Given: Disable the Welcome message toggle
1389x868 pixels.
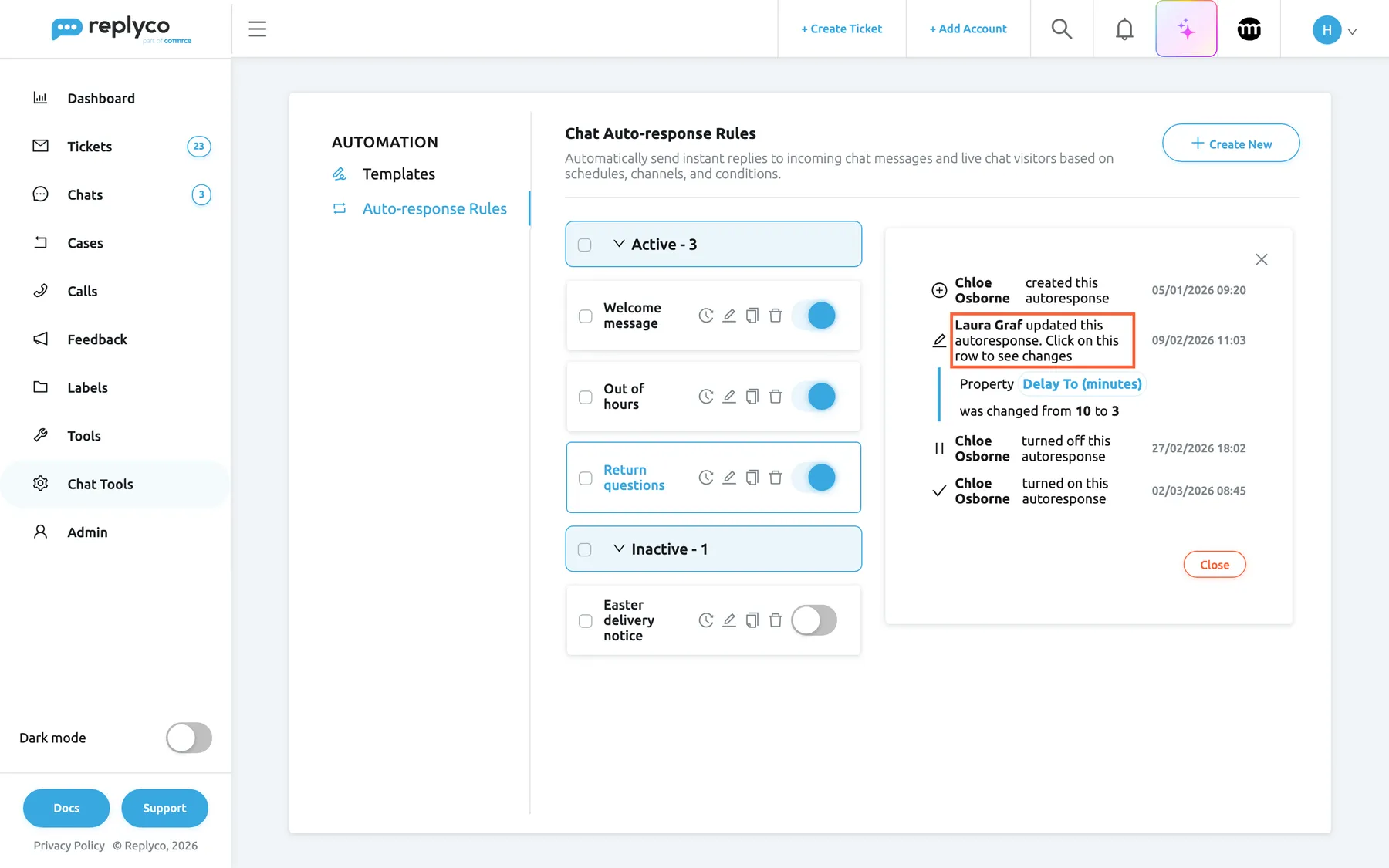Looking at the screenshot, I should [x=814, y=316].
